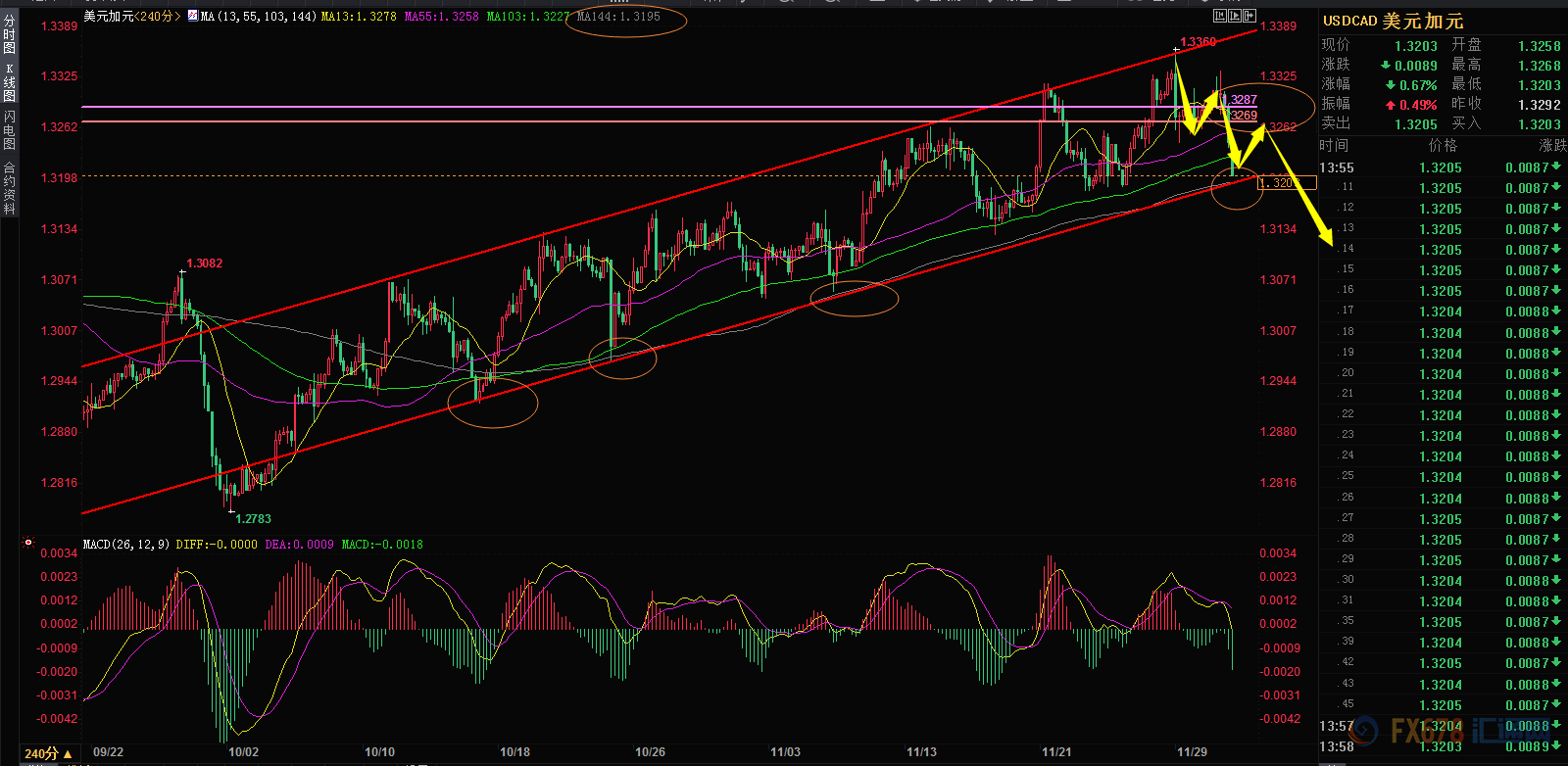Open the 闪电图 side tab

(9, 130)
